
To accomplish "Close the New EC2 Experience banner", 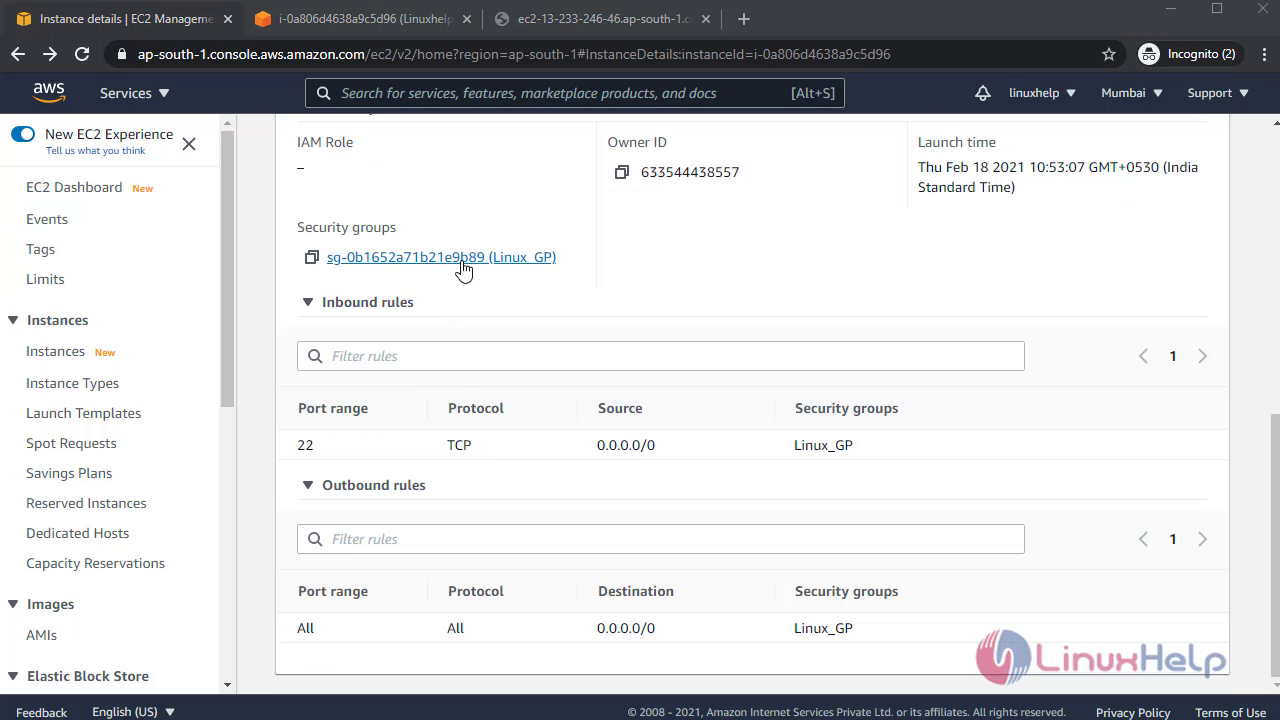I will click(x=189, y=144).
